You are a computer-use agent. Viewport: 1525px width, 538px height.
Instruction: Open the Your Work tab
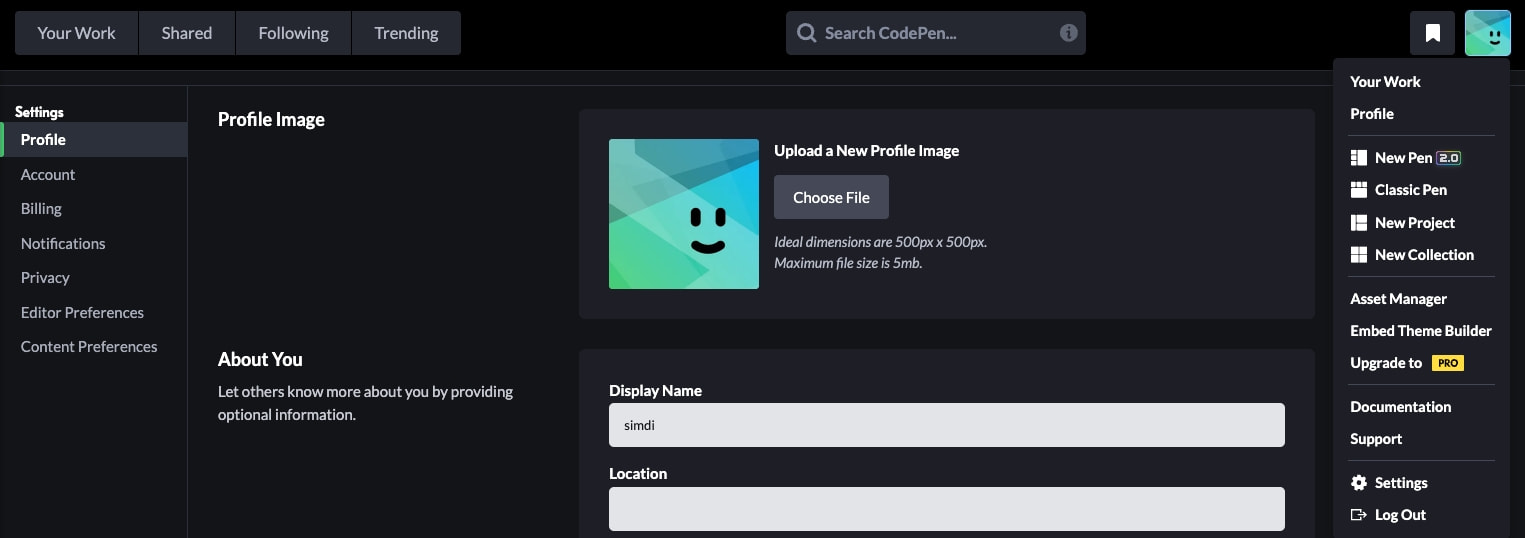coord(76,33)
